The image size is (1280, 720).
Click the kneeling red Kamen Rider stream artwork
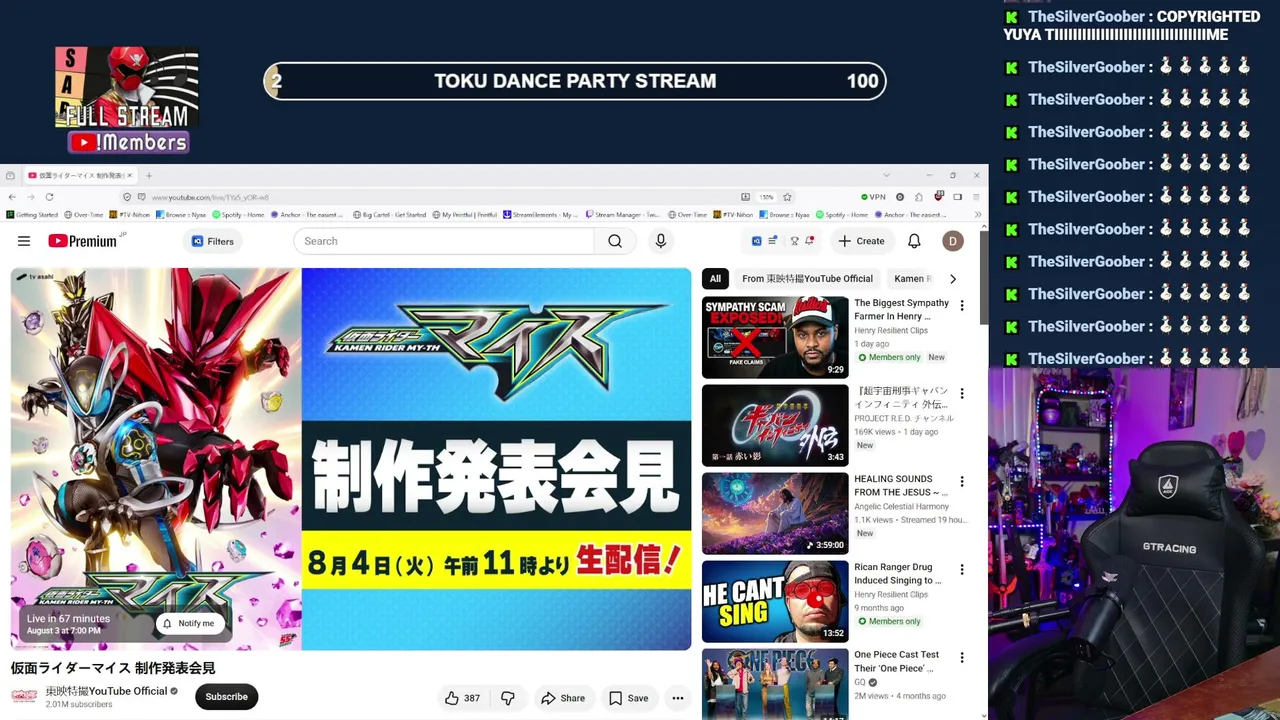pos(155,459)
